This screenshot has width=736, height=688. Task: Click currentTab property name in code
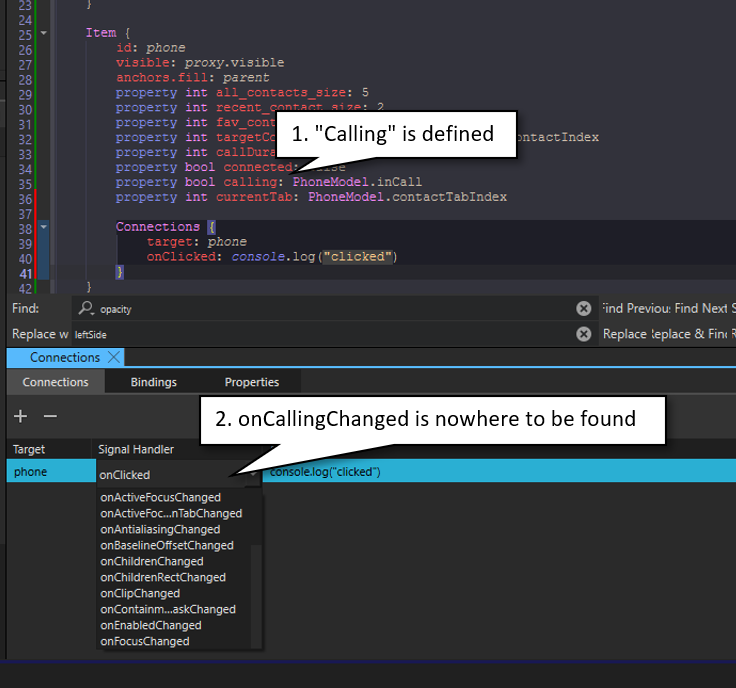click(254, 197)
